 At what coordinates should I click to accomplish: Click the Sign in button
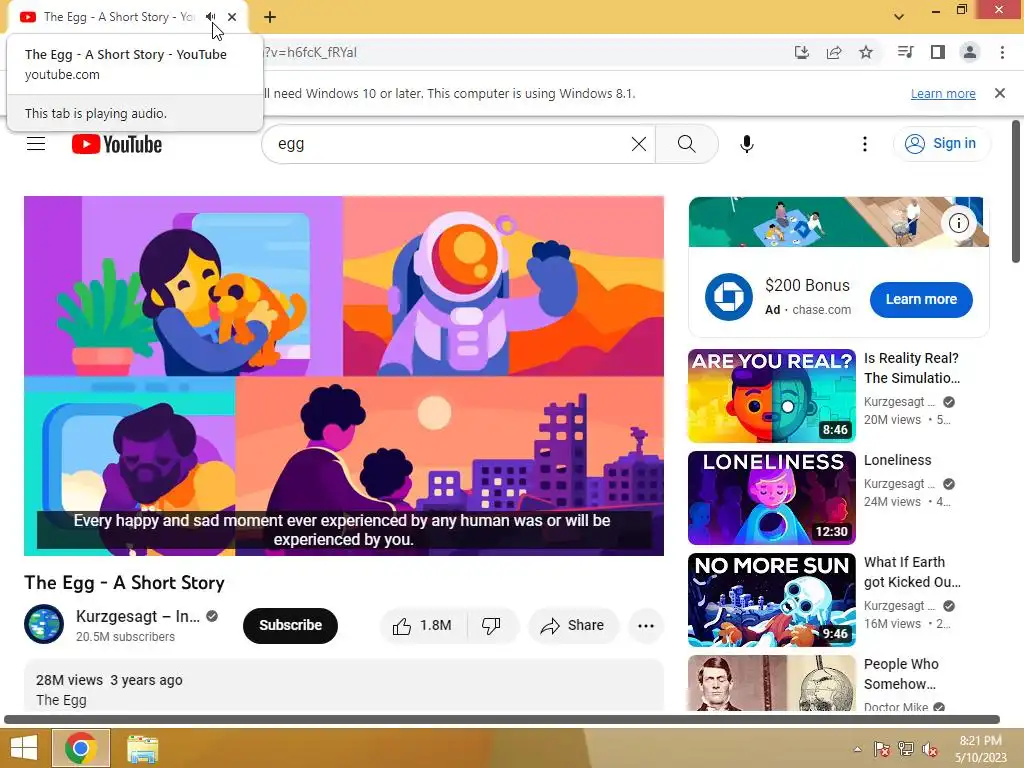[x=941, y=144]
